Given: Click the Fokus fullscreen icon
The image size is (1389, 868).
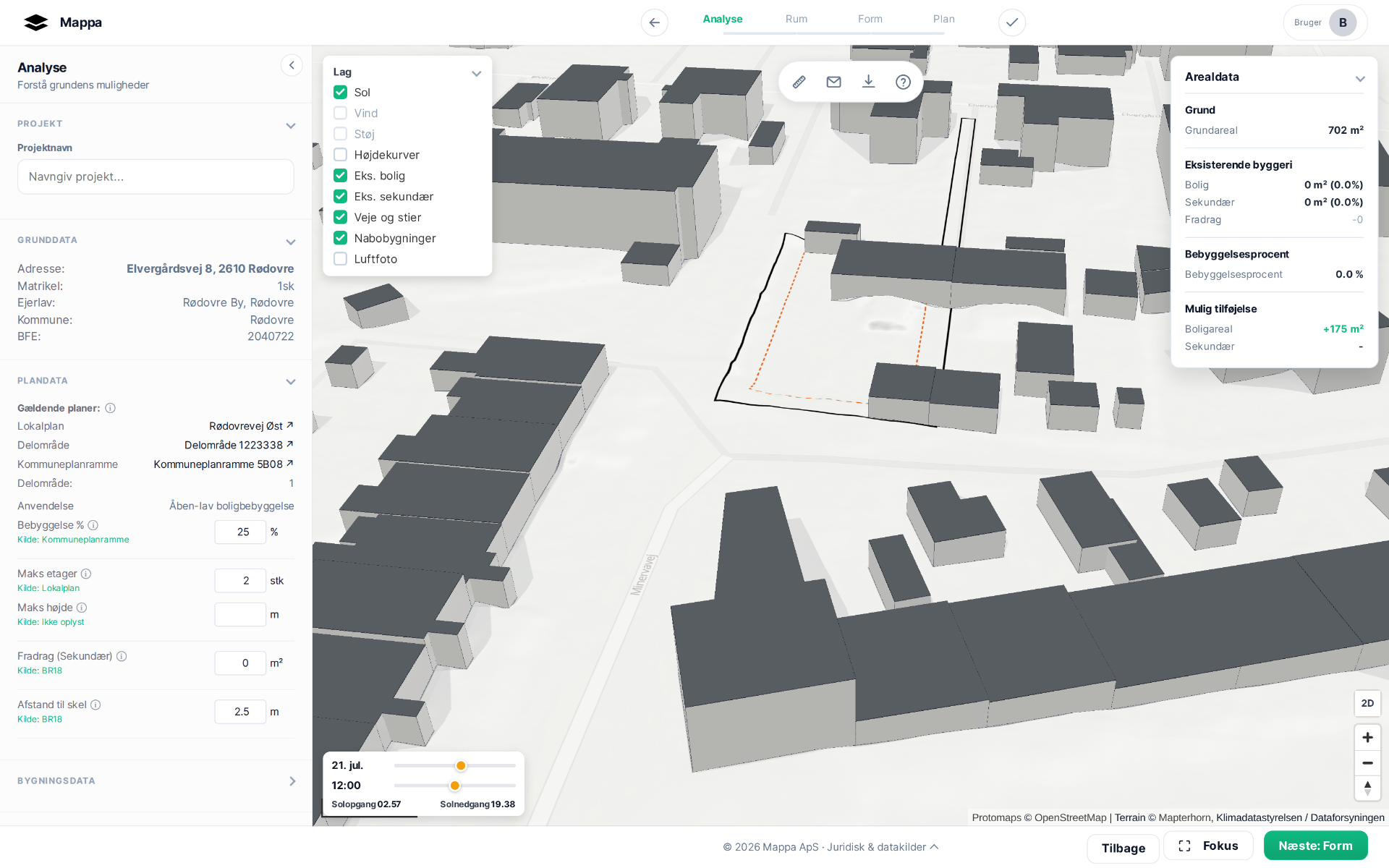Looking at the screenshot, I should [1184, 846].
